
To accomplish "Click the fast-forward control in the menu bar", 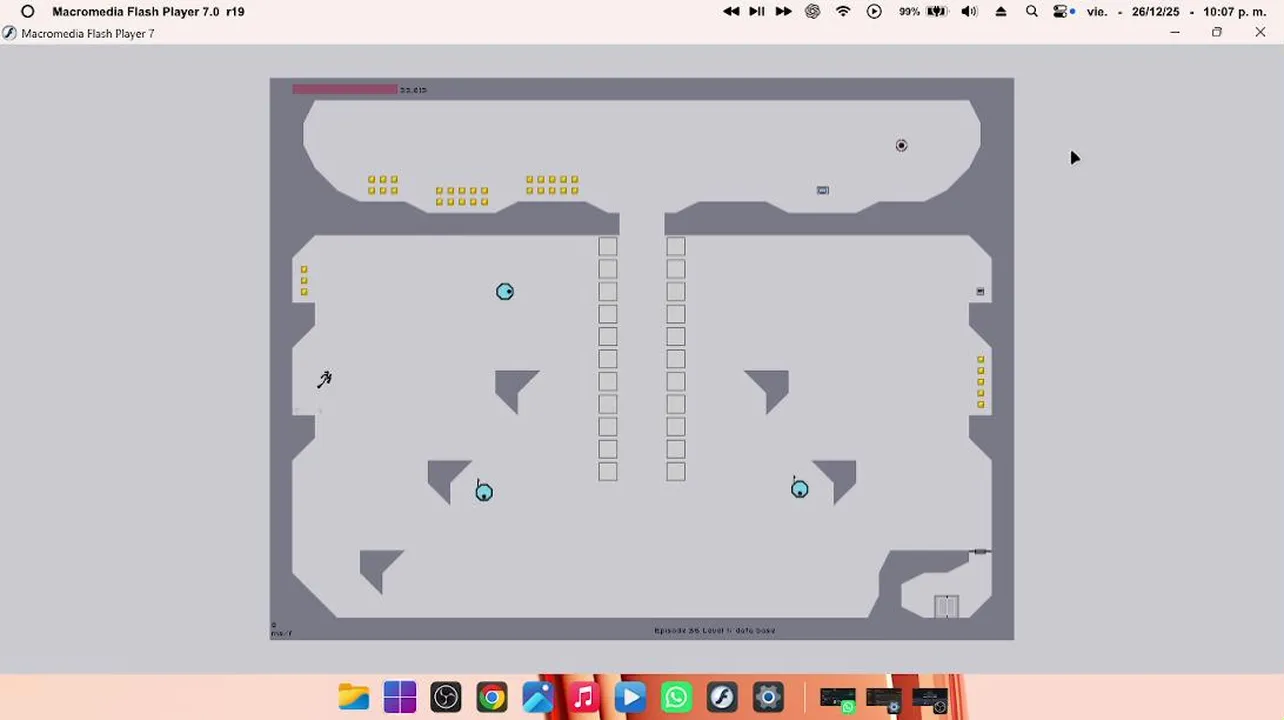I will pyautogui.click(x=783, y=12).
